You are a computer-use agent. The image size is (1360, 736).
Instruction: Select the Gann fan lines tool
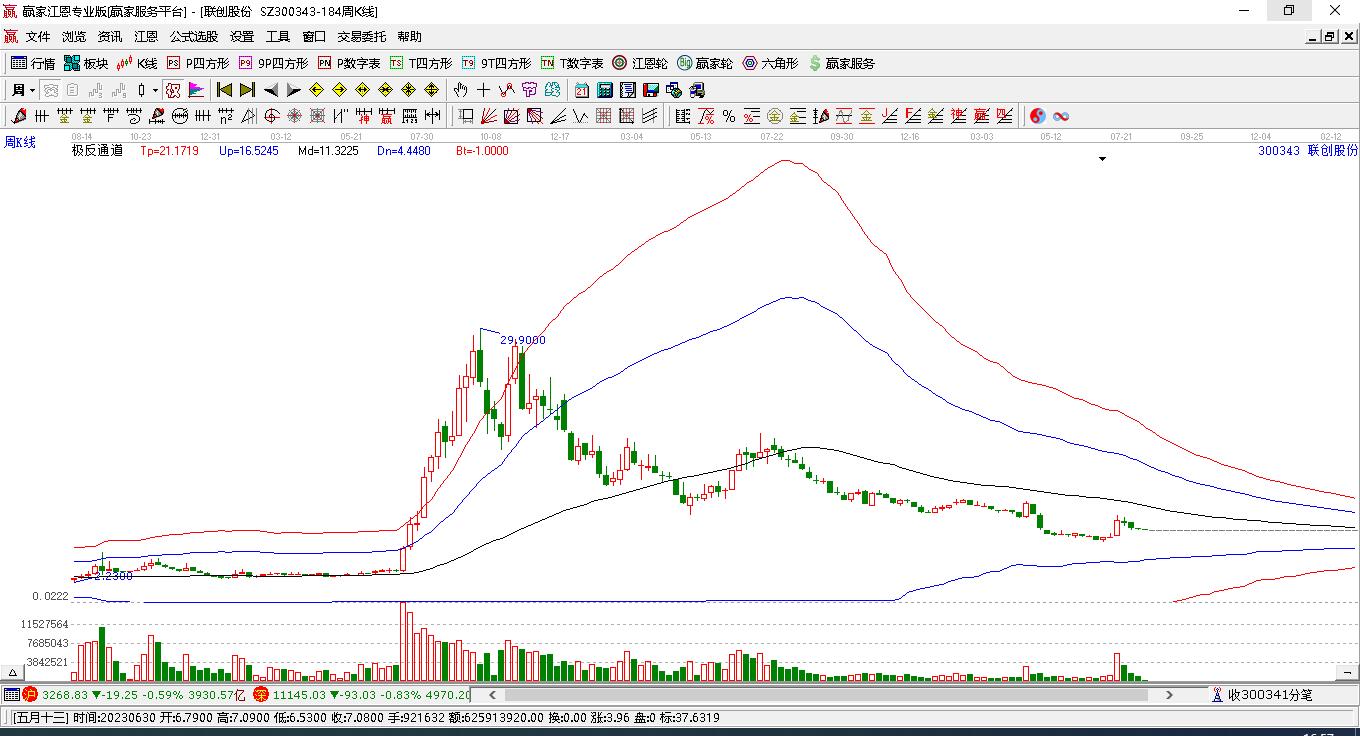point(489,116)
